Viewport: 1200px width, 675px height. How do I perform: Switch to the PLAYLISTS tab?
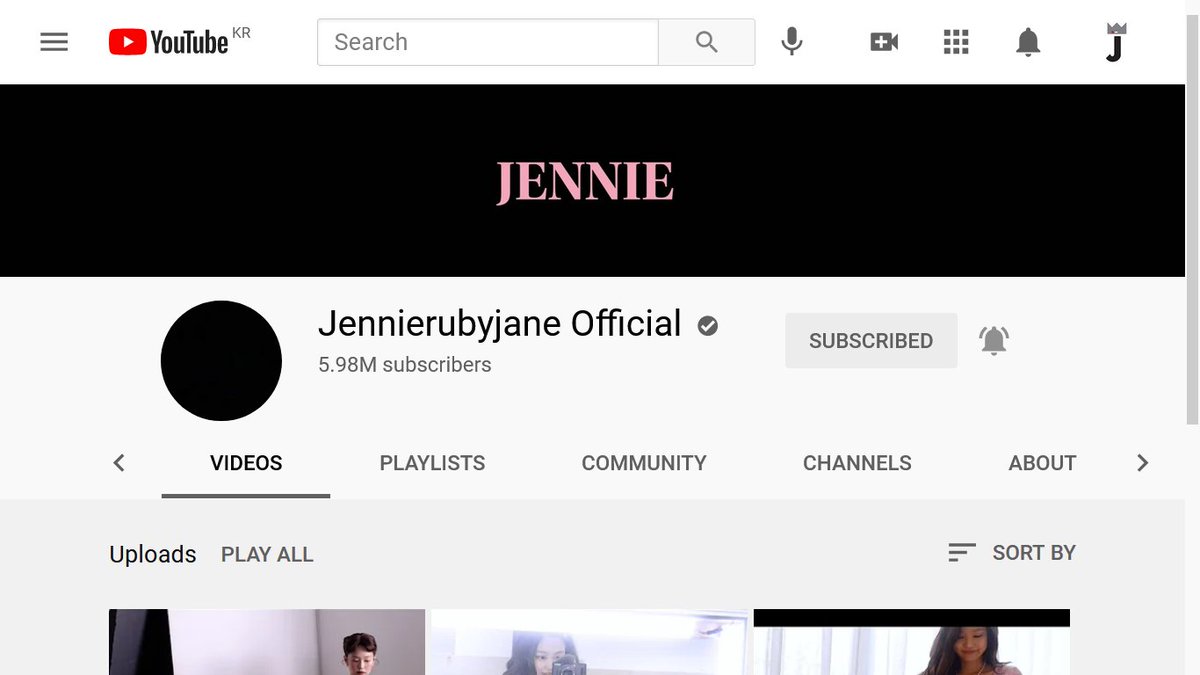click(x=432, y=463)
